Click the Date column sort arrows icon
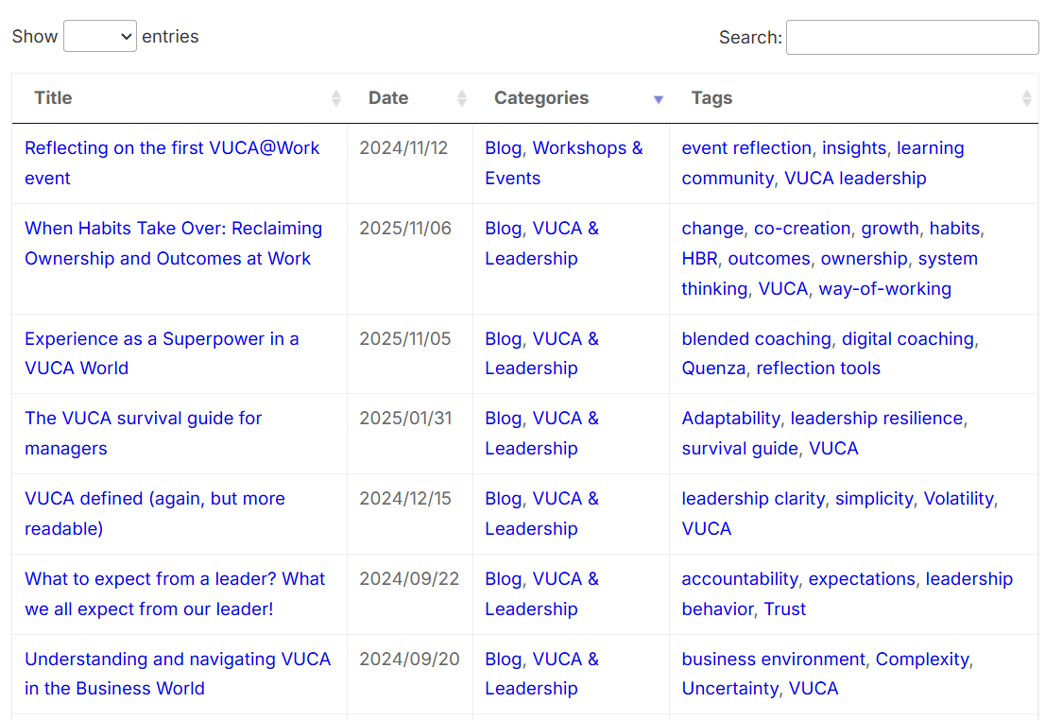1045x720 pixels. pyautogui.click(x=461, y=98)
